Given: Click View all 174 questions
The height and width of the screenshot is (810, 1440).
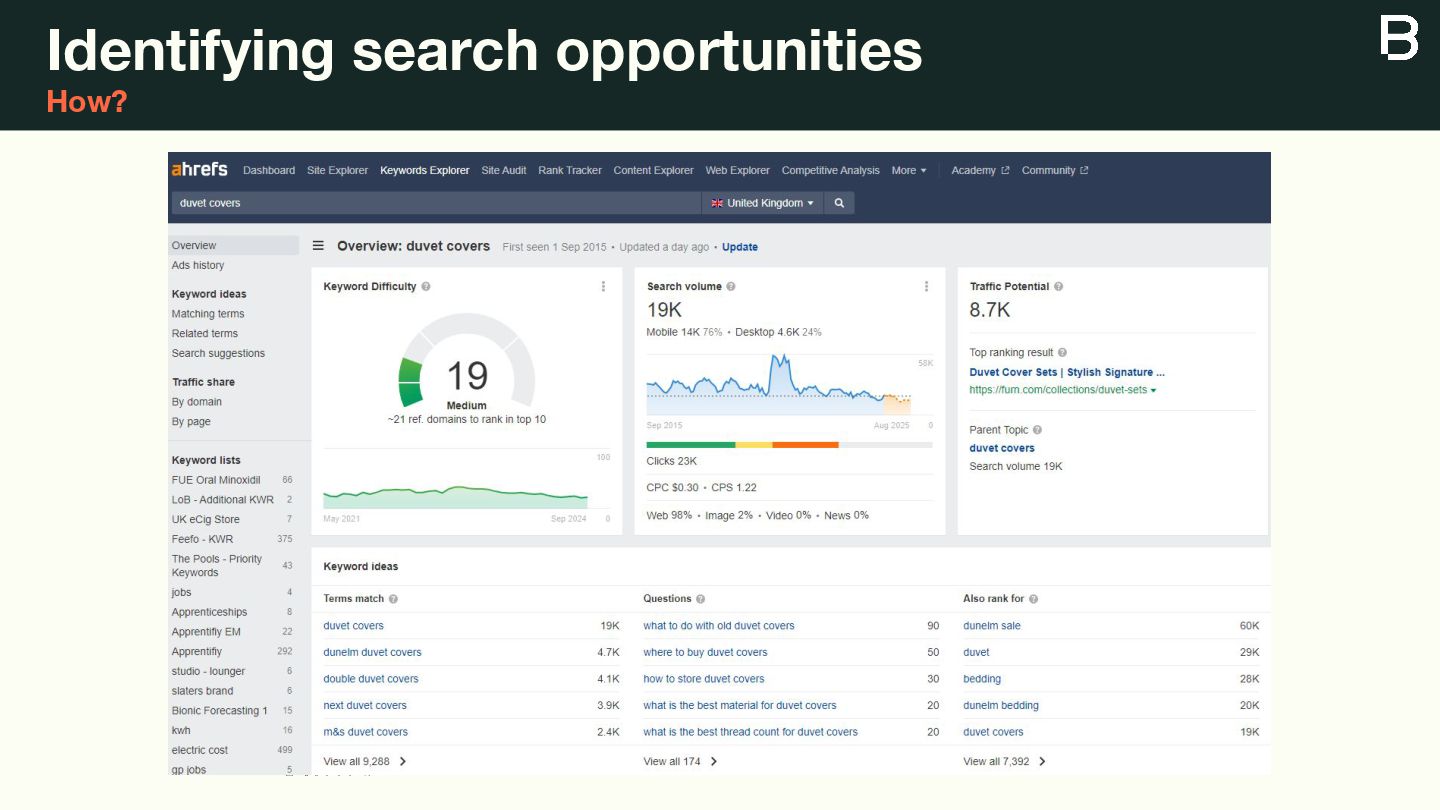Looking at the screenshot, I should coord(681,762).
